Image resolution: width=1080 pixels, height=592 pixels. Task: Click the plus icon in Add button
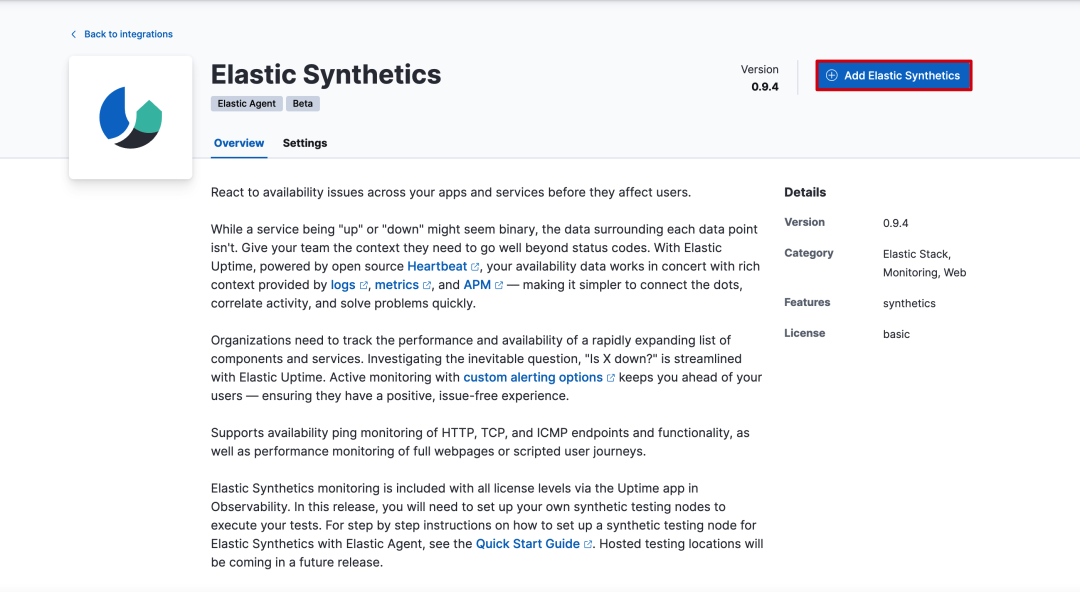(831, 76)
